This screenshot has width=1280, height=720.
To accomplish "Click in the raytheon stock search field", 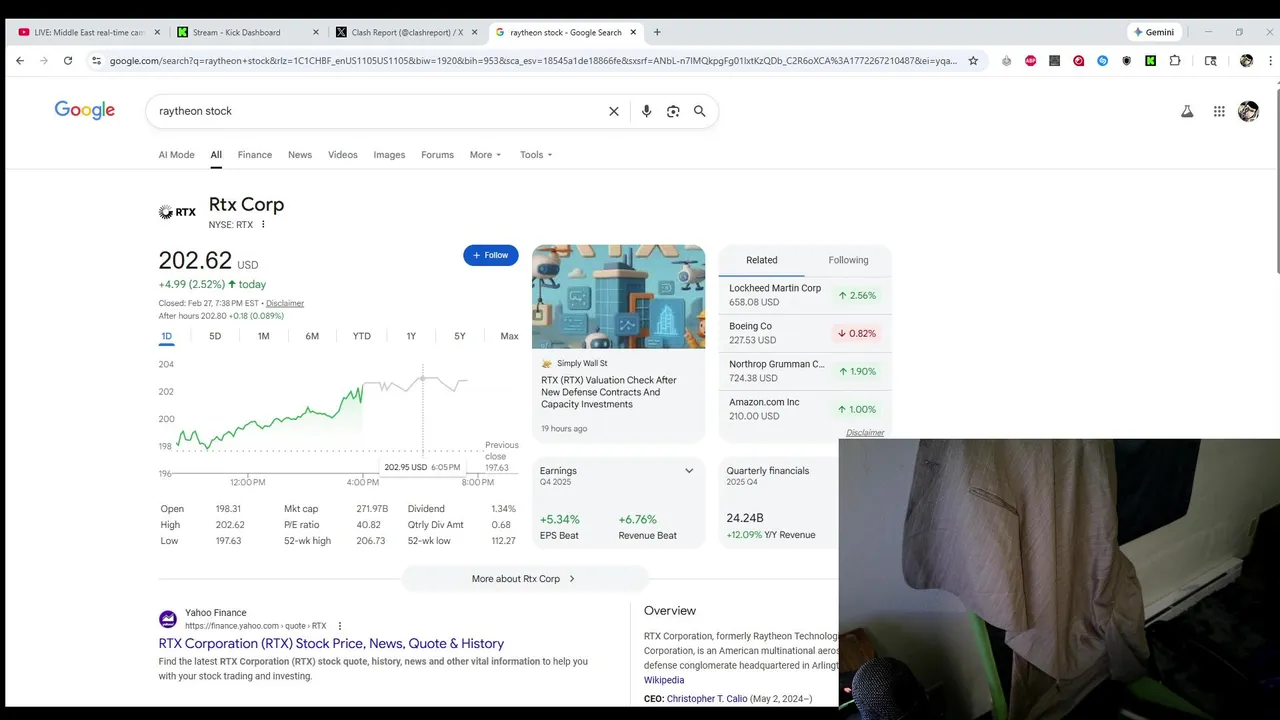I will (x=380, y=111).
